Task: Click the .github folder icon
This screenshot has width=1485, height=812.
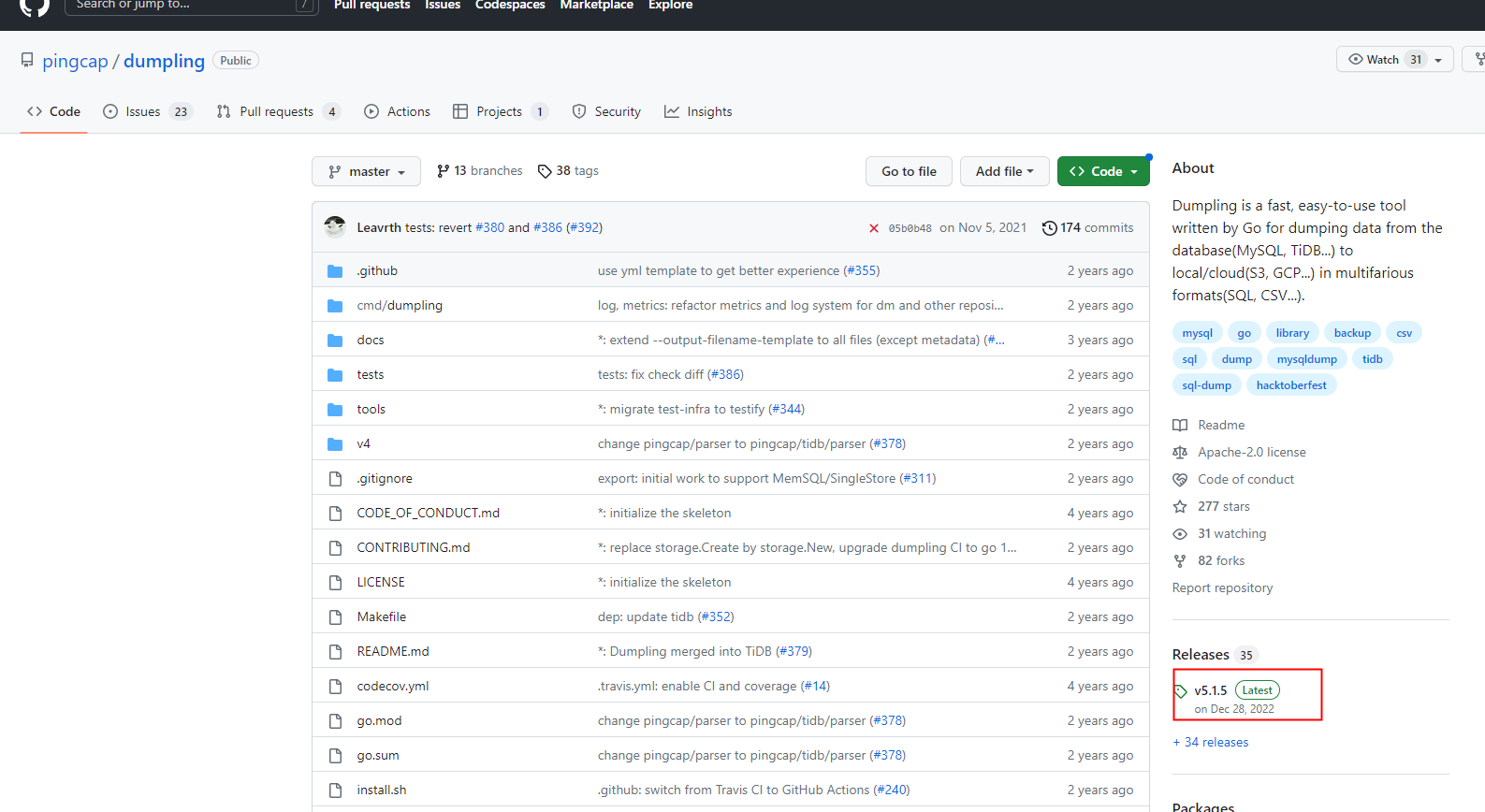Action: [x=335, y=271]
